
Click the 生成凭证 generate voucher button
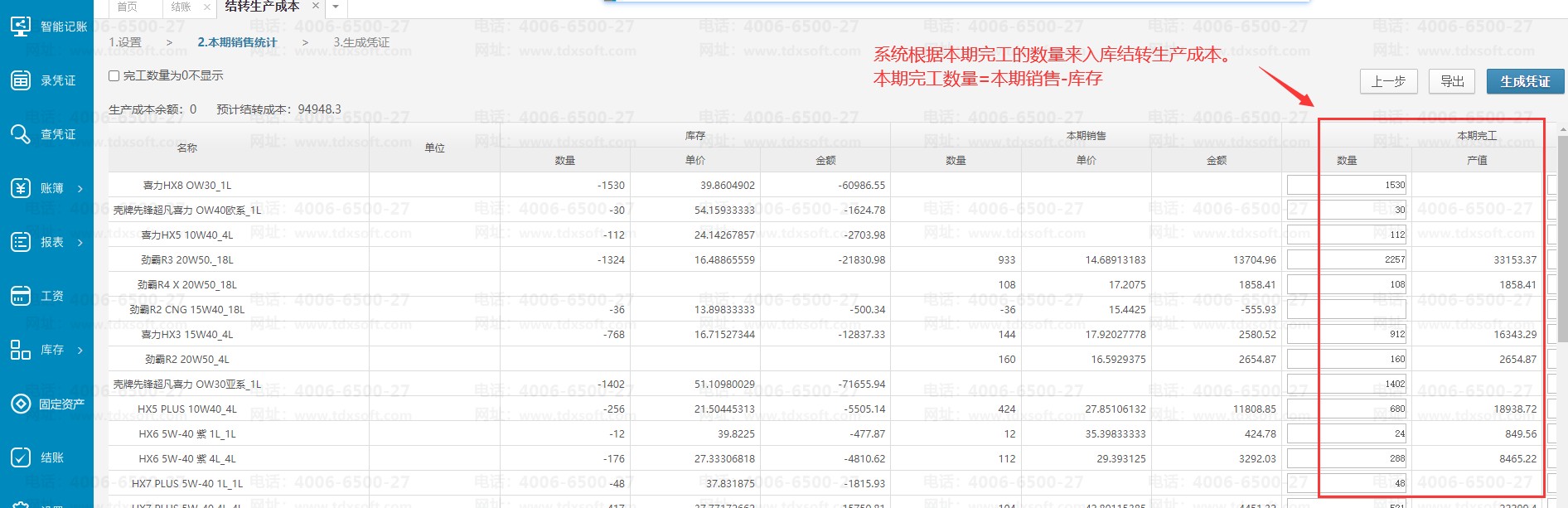[x=1524, y=81]
